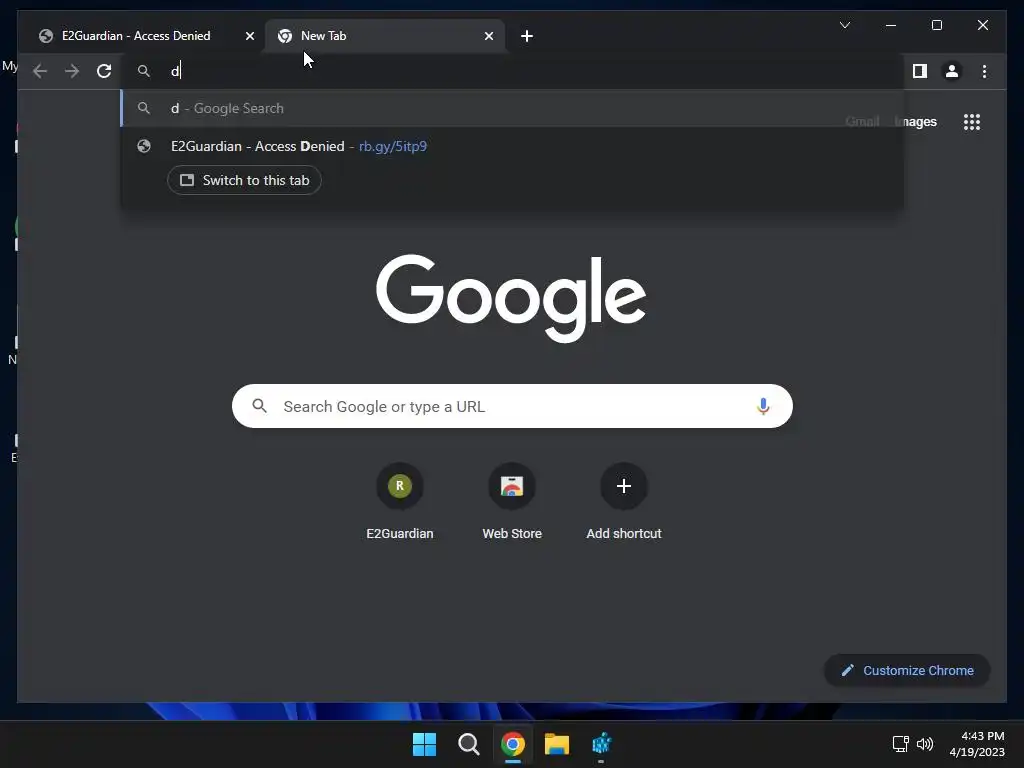
Task: Open the profile avatar menu
Action: point(952,71)
